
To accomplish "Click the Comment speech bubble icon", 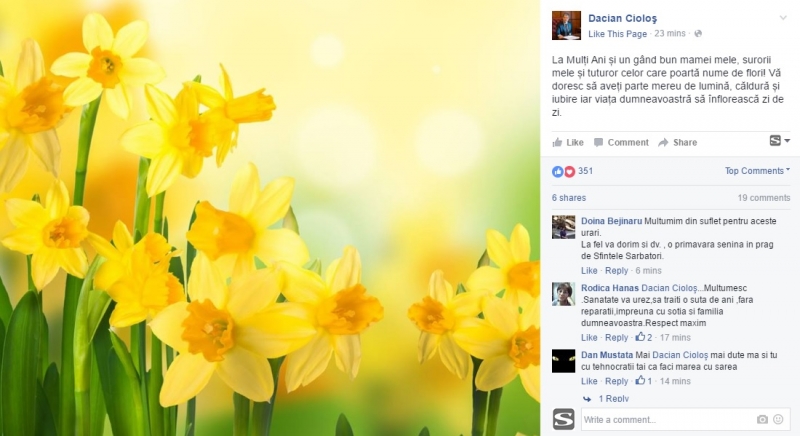I will click(598, 142).
